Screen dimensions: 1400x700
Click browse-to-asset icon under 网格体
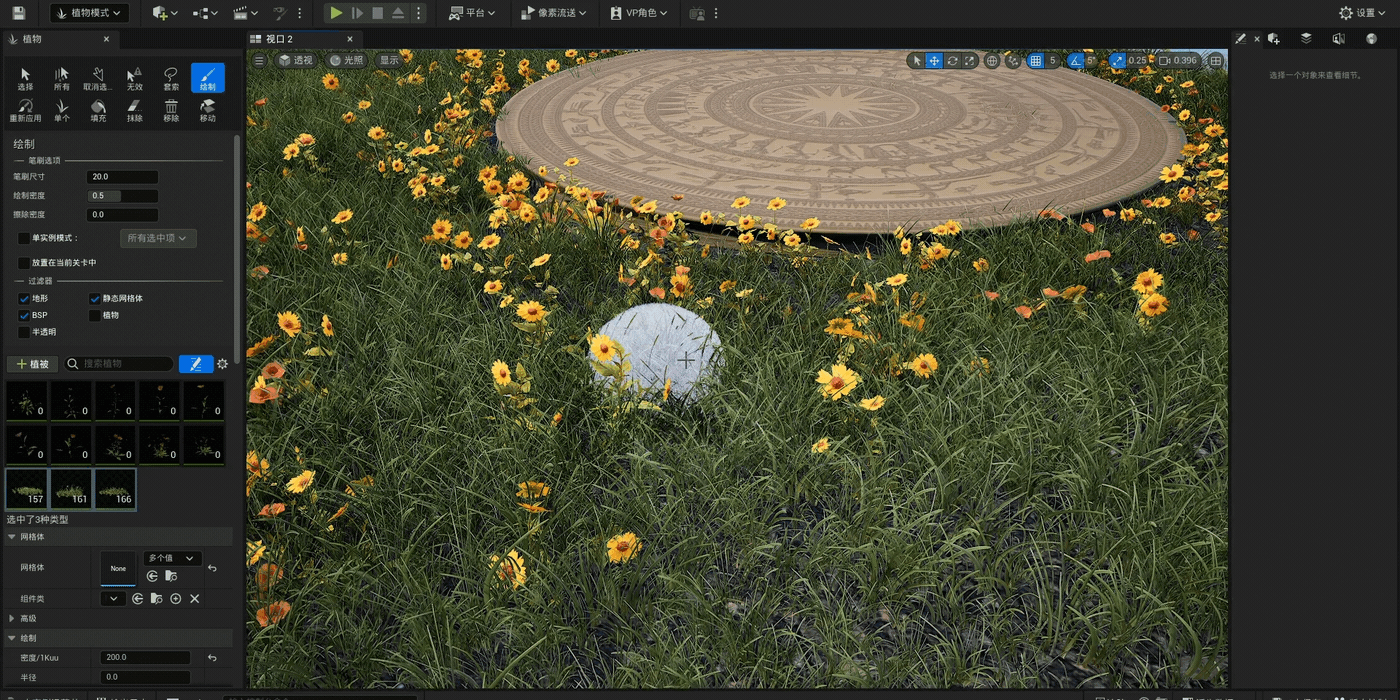coord(171,576)
